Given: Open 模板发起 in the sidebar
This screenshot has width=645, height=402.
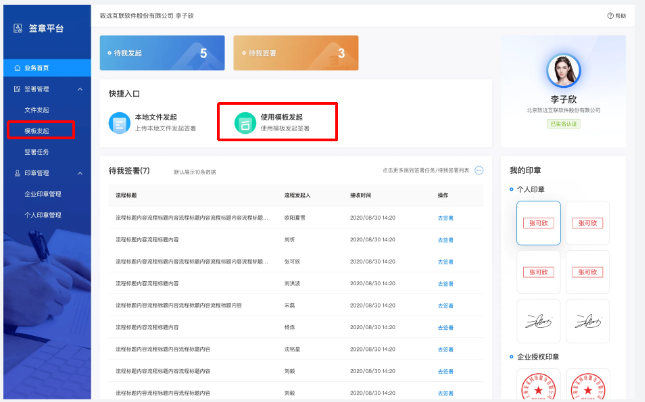Looking at the screenshot, I should click(37, 130).
